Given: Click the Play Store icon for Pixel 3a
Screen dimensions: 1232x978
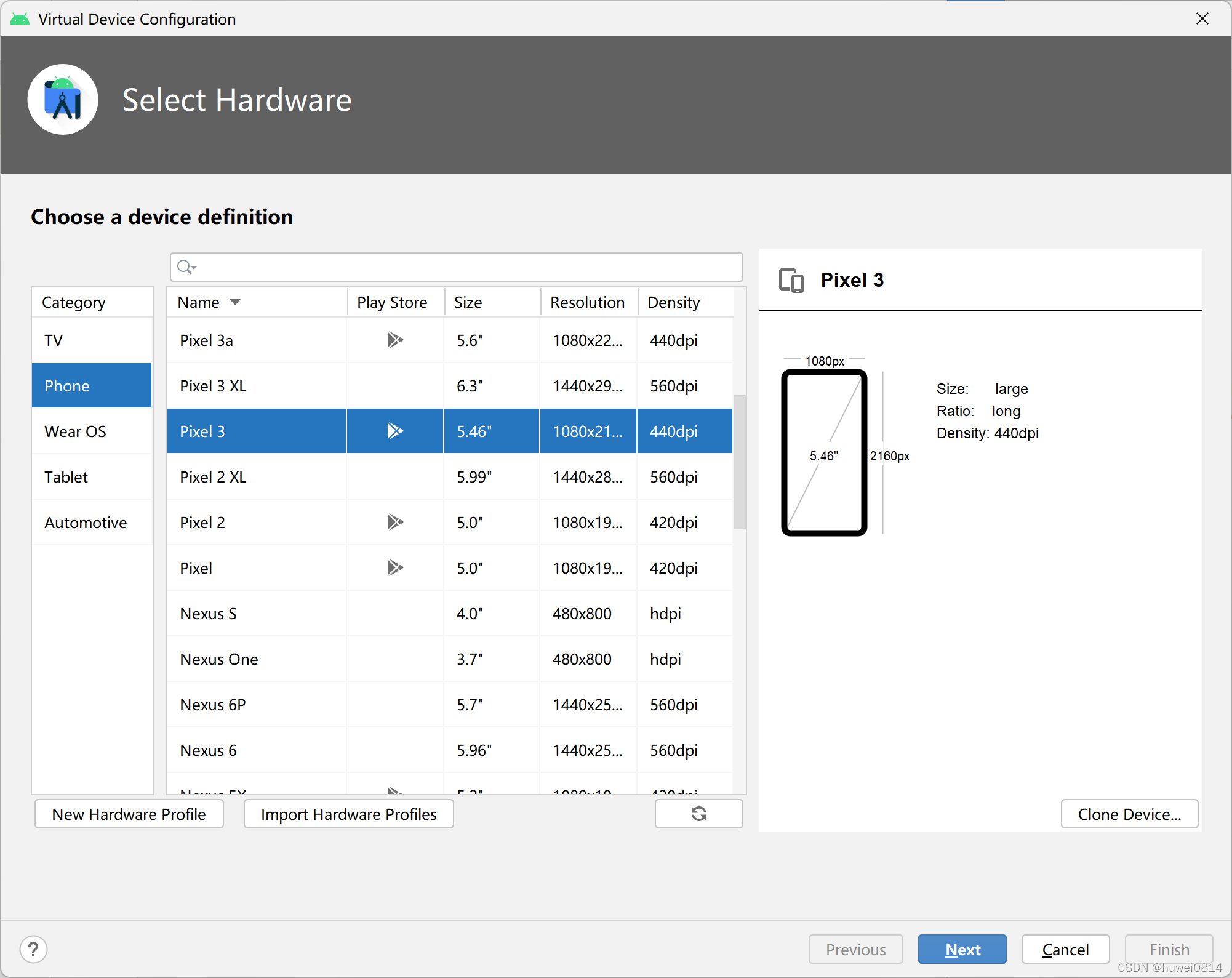Looking at the screenshot, I should click(393, 340).
